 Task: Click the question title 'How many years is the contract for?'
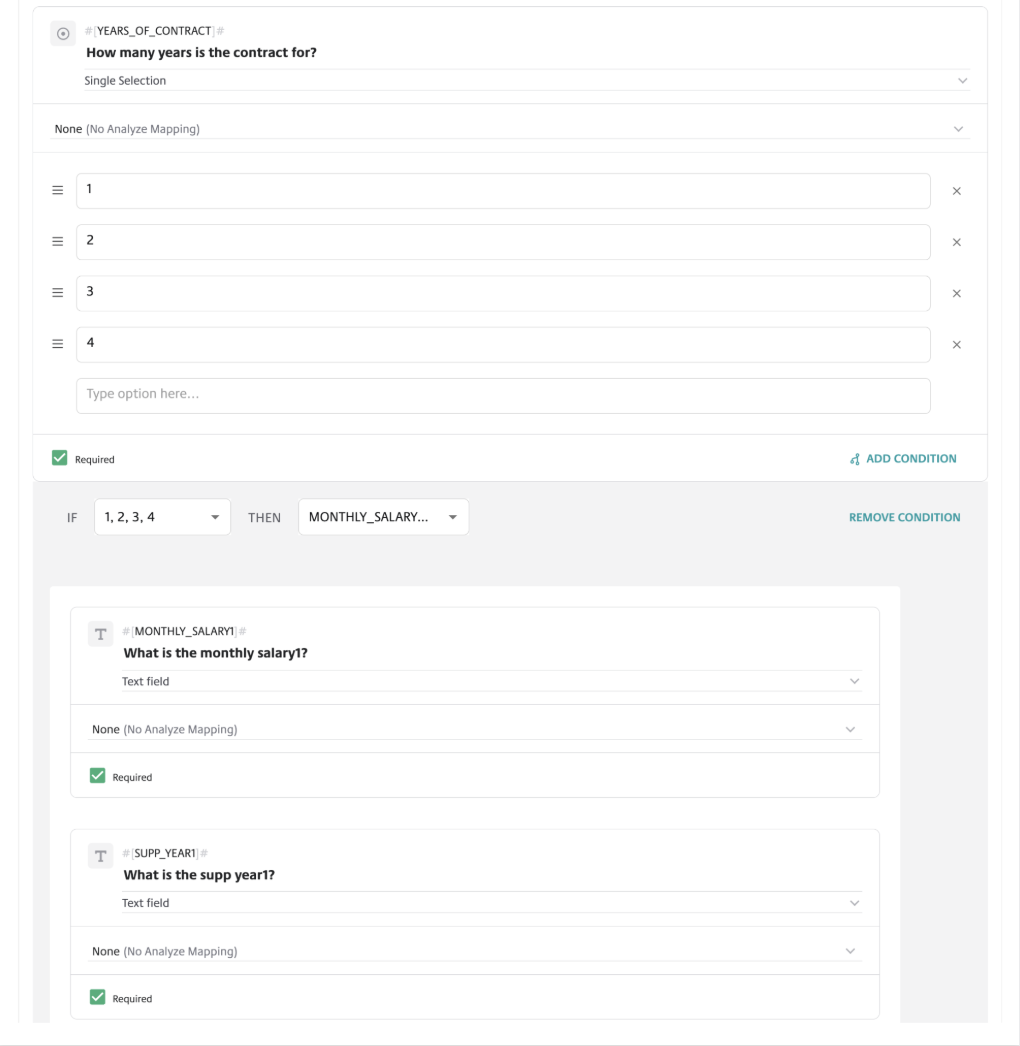tap(202, 52)
